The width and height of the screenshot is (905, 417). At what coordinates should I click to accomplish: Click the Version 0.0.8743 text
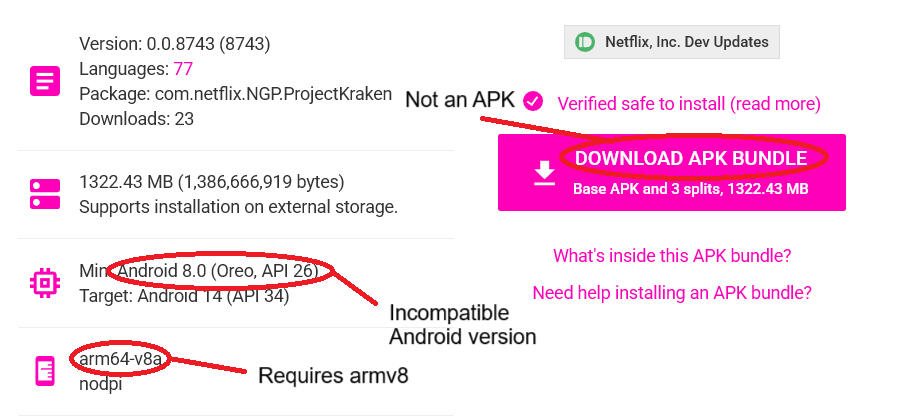[x=174, y=44]
